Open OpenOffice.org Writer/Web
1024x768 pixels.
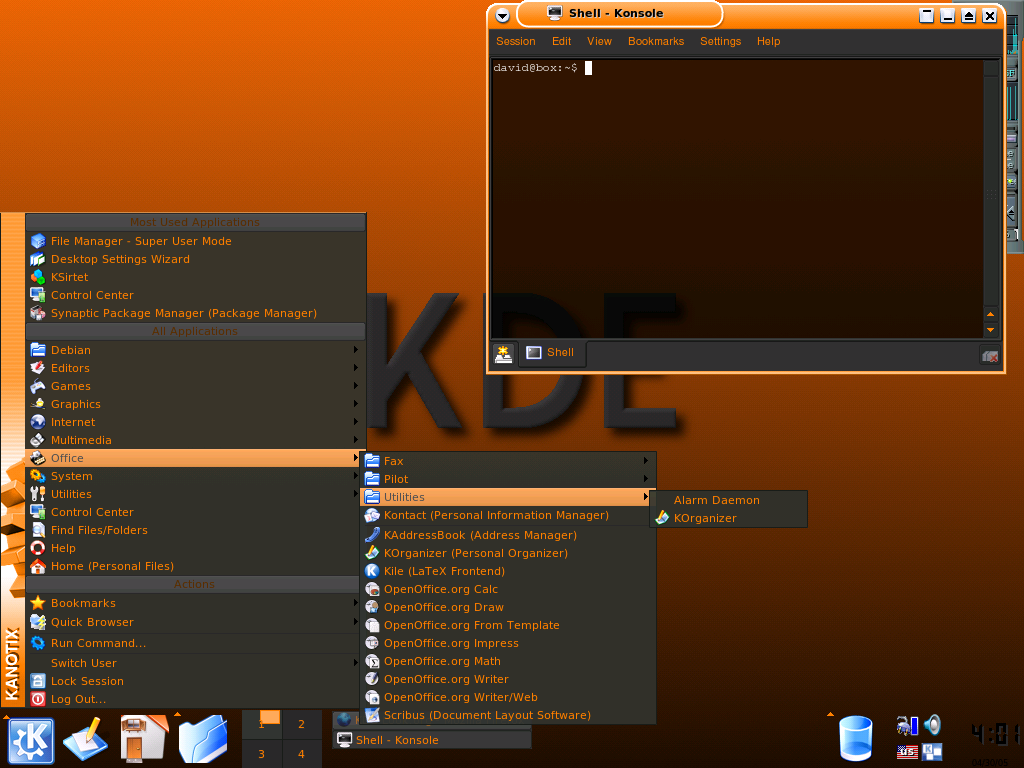(x=507, y=697)
